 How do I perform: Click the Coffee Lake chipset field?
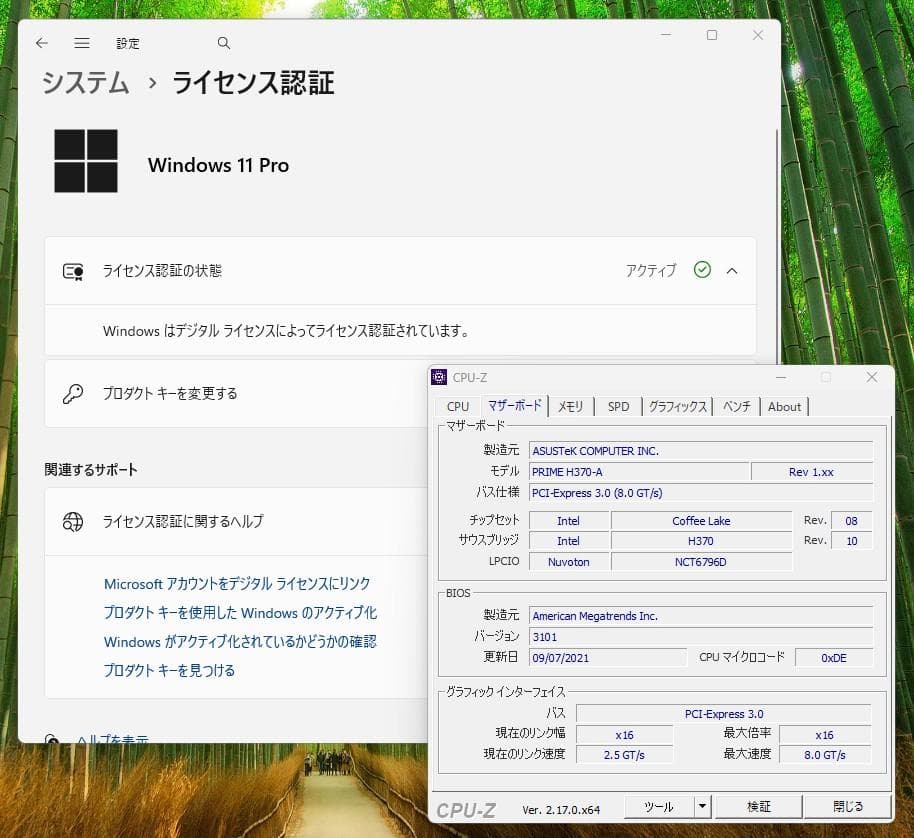pyautogui.click(x=702, y=520)
